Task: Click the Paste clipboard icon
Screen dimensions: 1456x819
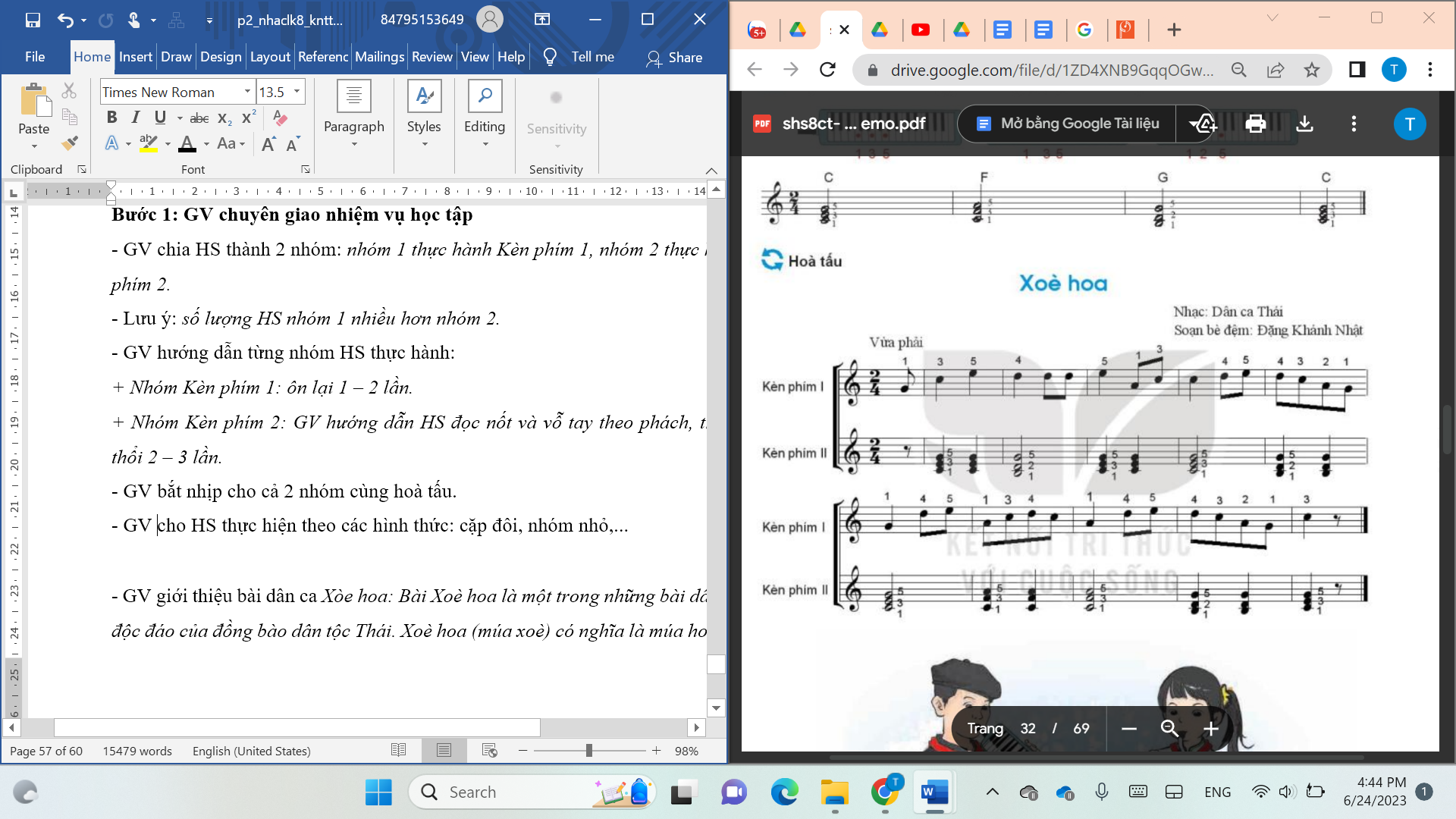Action: pyautogui.click(x=34, y=102)
